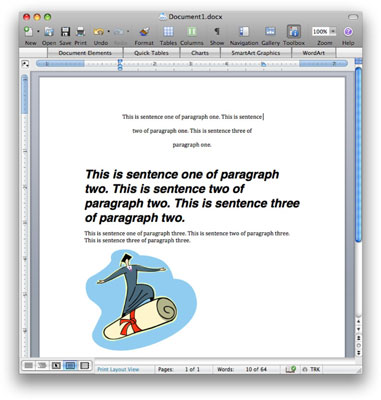
Task: Click the Open file toolbar icon
Action: tap(49, 32)
